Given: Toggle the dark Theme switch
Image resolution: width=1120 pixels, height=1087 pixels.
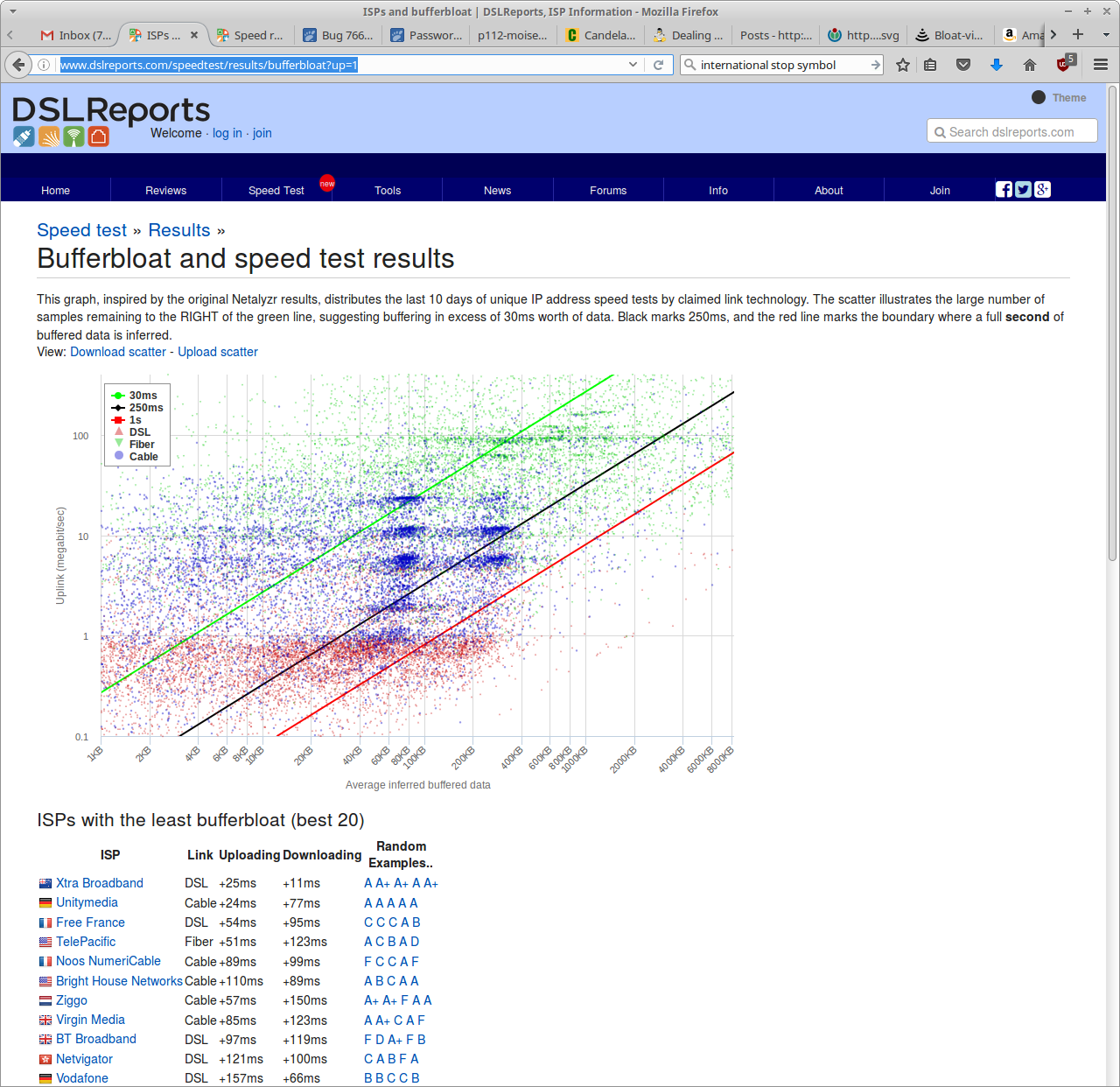Looking at the screenshot, I should click(x=1039, y=98).
